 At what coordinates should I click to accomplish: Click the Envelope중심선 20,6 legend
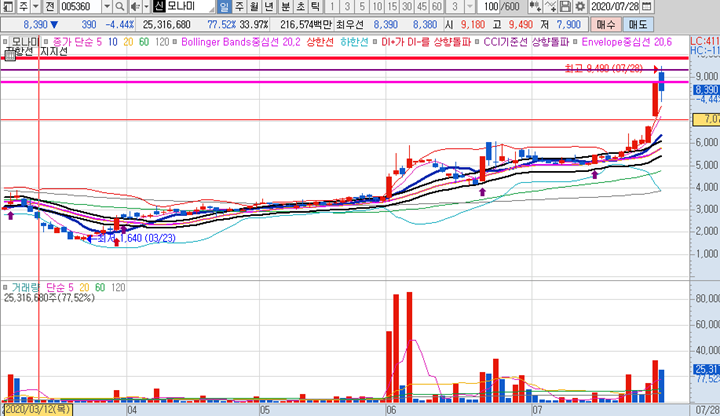pyautogui.click(x=626, y=42)
